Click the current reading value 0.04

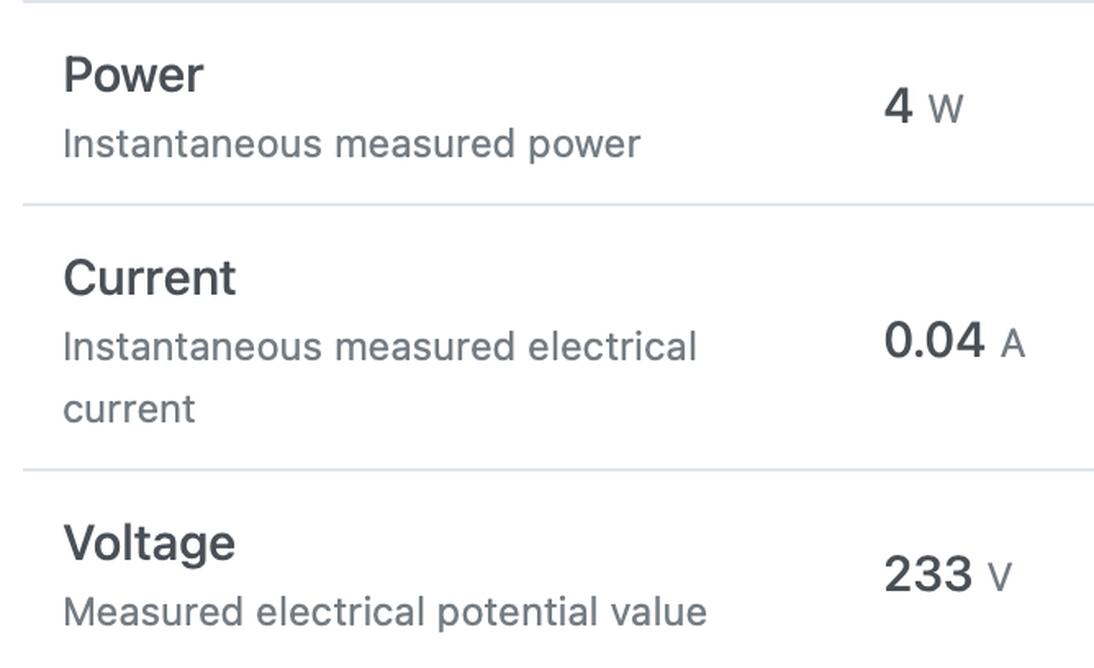tap(934, 341)
